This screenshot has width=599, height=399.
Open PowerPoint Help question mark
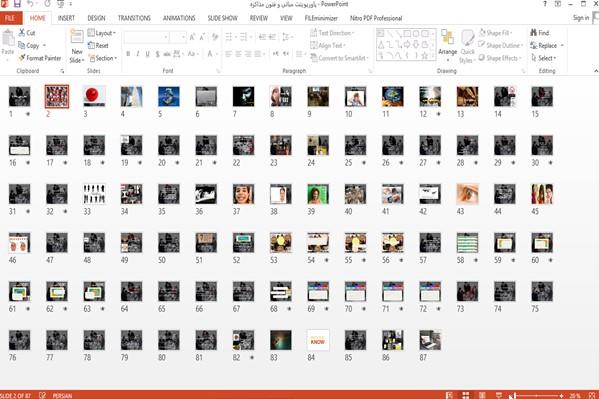click(545, 4)
